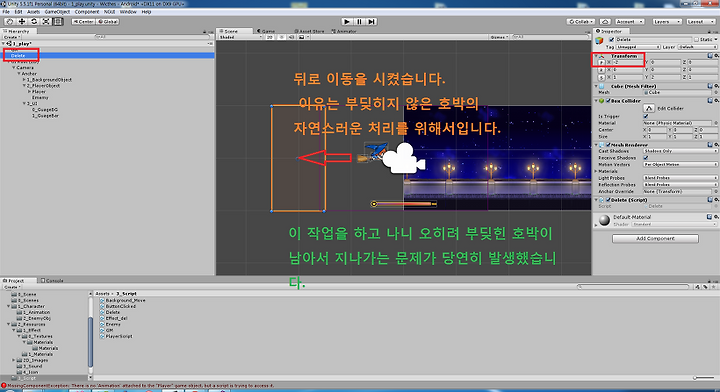
Task: Open the Tag dropdown
Action: click(638, 47)
